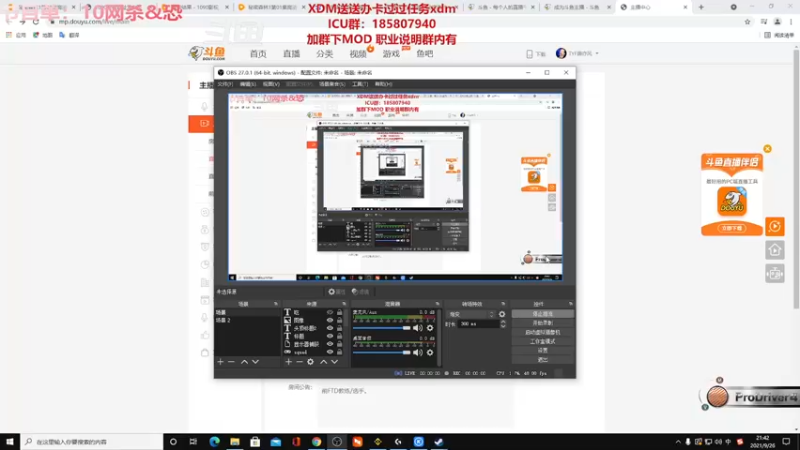This screenshot has height=450, width=800.
Task: Open the OBS View menu
Action: [271, 84]
